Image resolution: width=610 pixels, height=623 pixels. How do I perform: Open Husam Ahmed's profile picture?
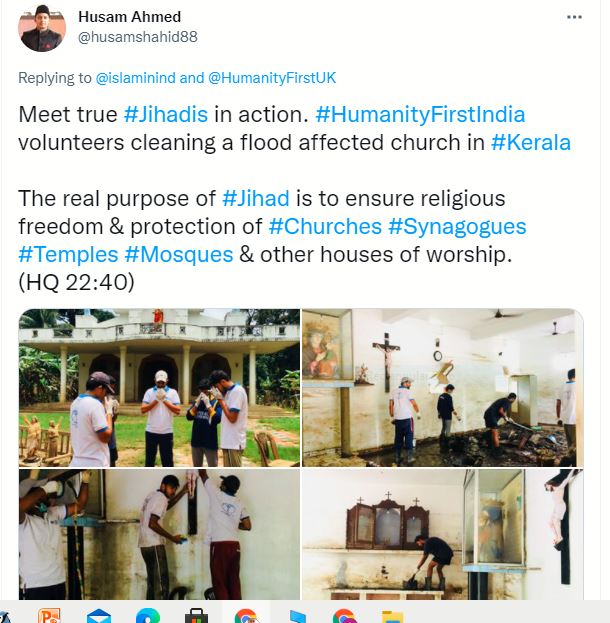[42, 28]
